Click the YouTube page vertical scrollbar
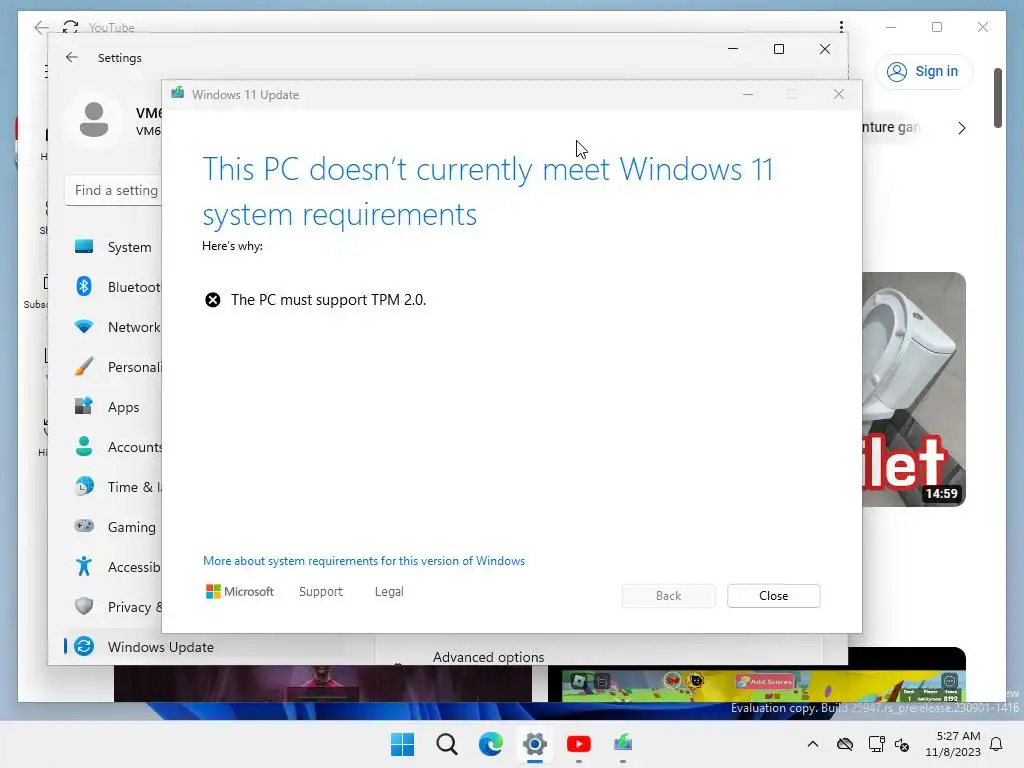The height and width of the screenshot is (768, 1024). (x=998, y=98)
